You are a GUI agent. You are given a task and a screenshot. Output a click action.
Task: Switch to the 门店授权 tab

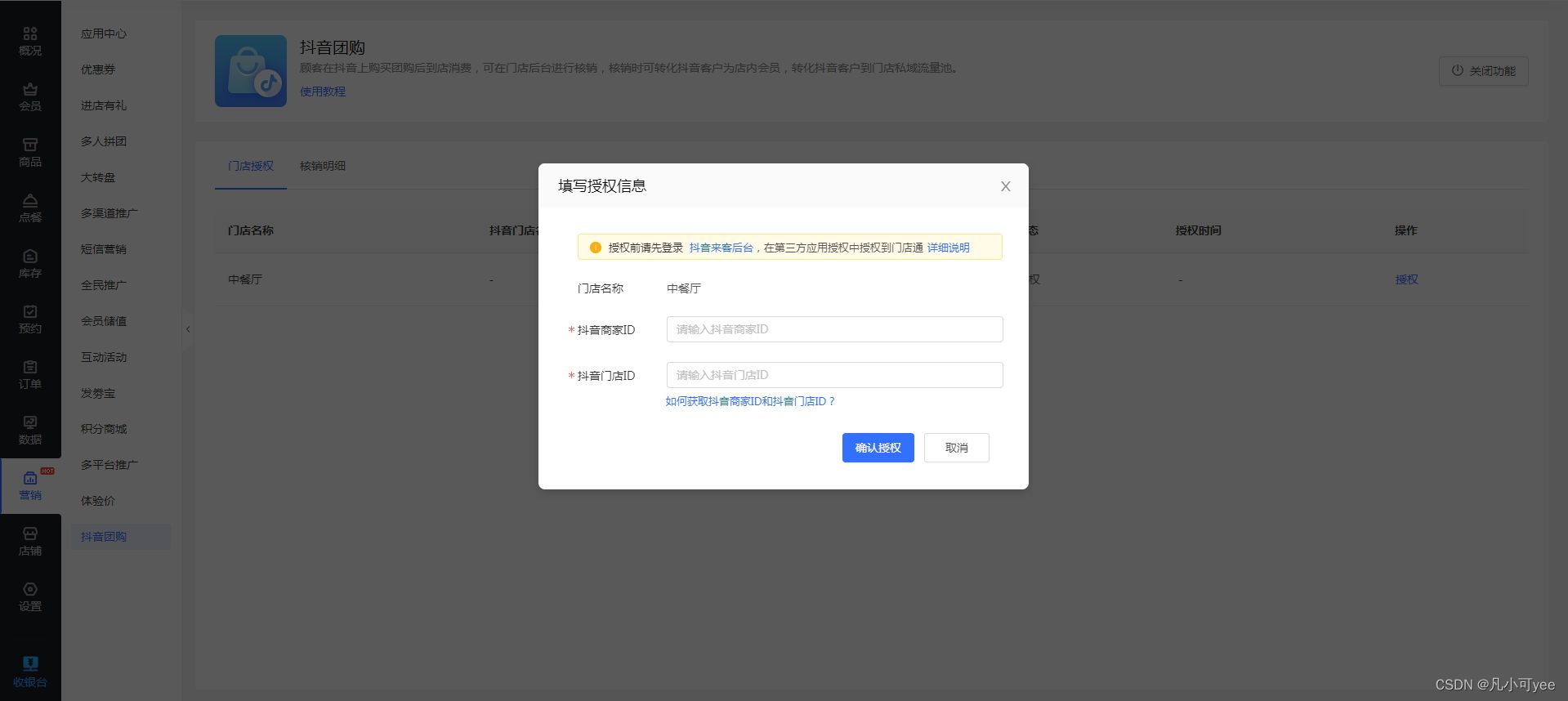pyautogui.click(x=251, y=166)
